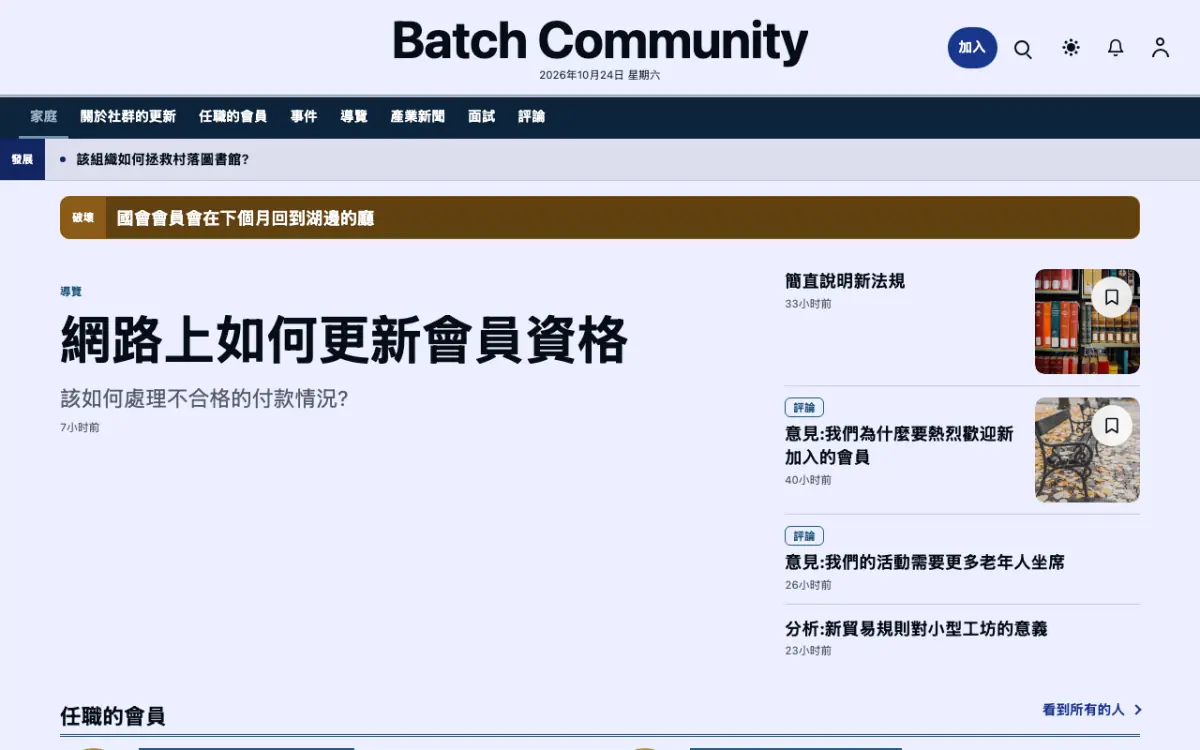Click the 任職的會員 section heading
Image resolution: width=1200 pixels, height=750 pixels.
pos(112,716)
